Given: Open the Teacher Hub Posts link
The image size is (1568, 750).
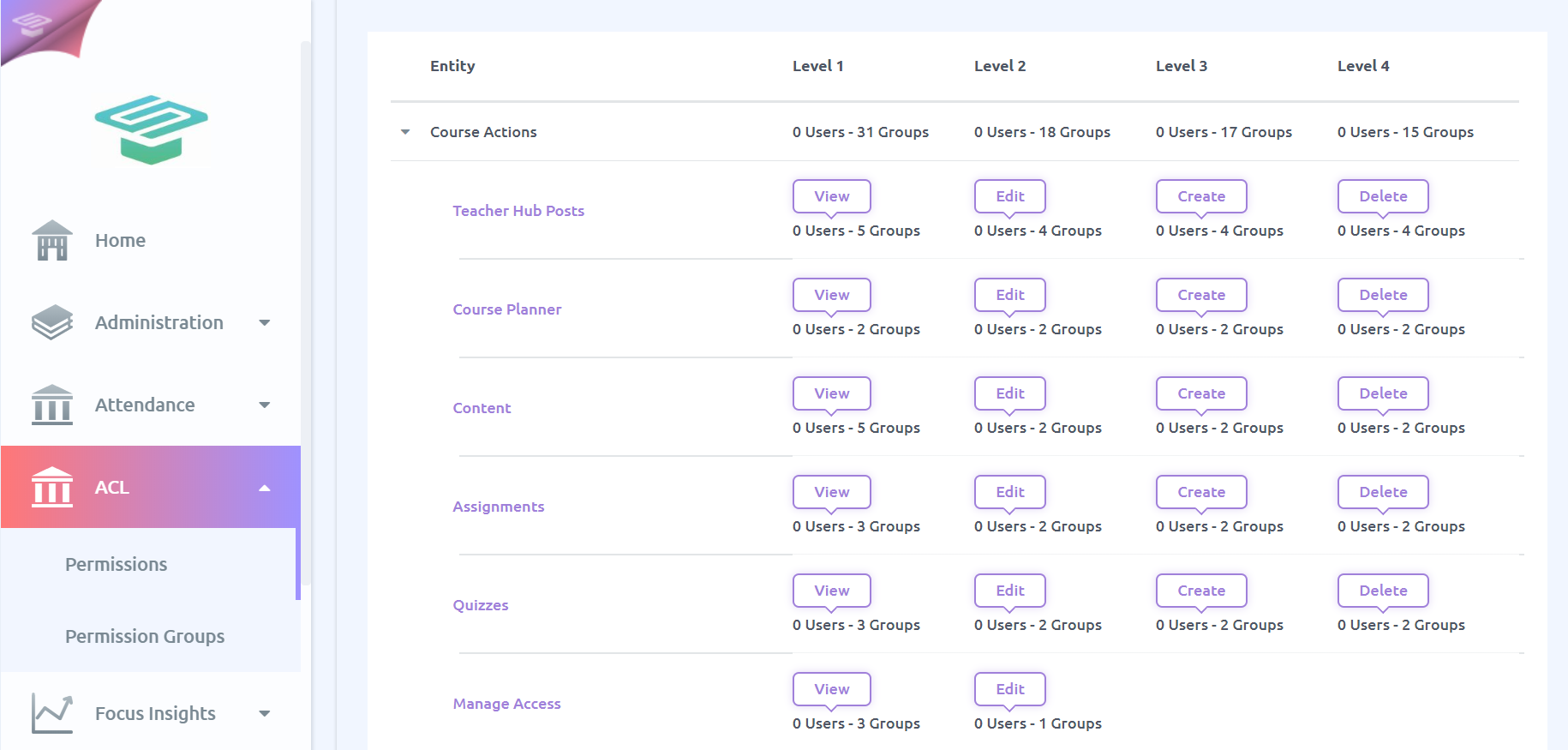Looking at the screenshot, I should 518,211.
